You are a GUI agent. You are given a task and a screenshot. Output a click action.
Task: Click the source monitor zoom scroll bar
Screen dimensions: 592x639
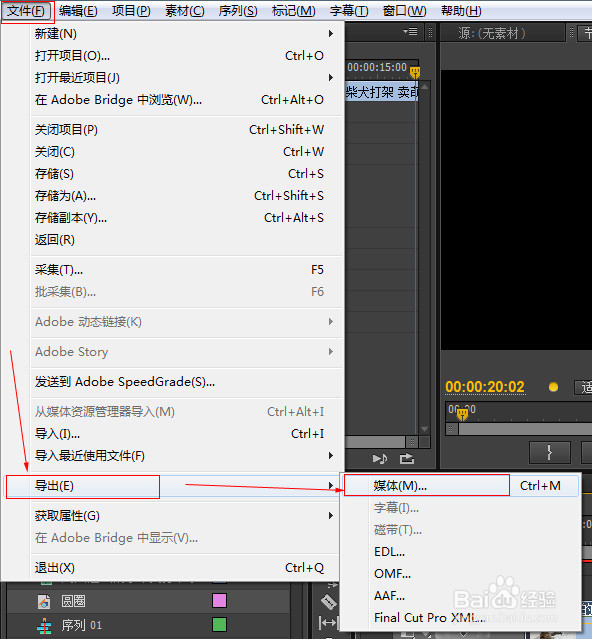(525, 429)
